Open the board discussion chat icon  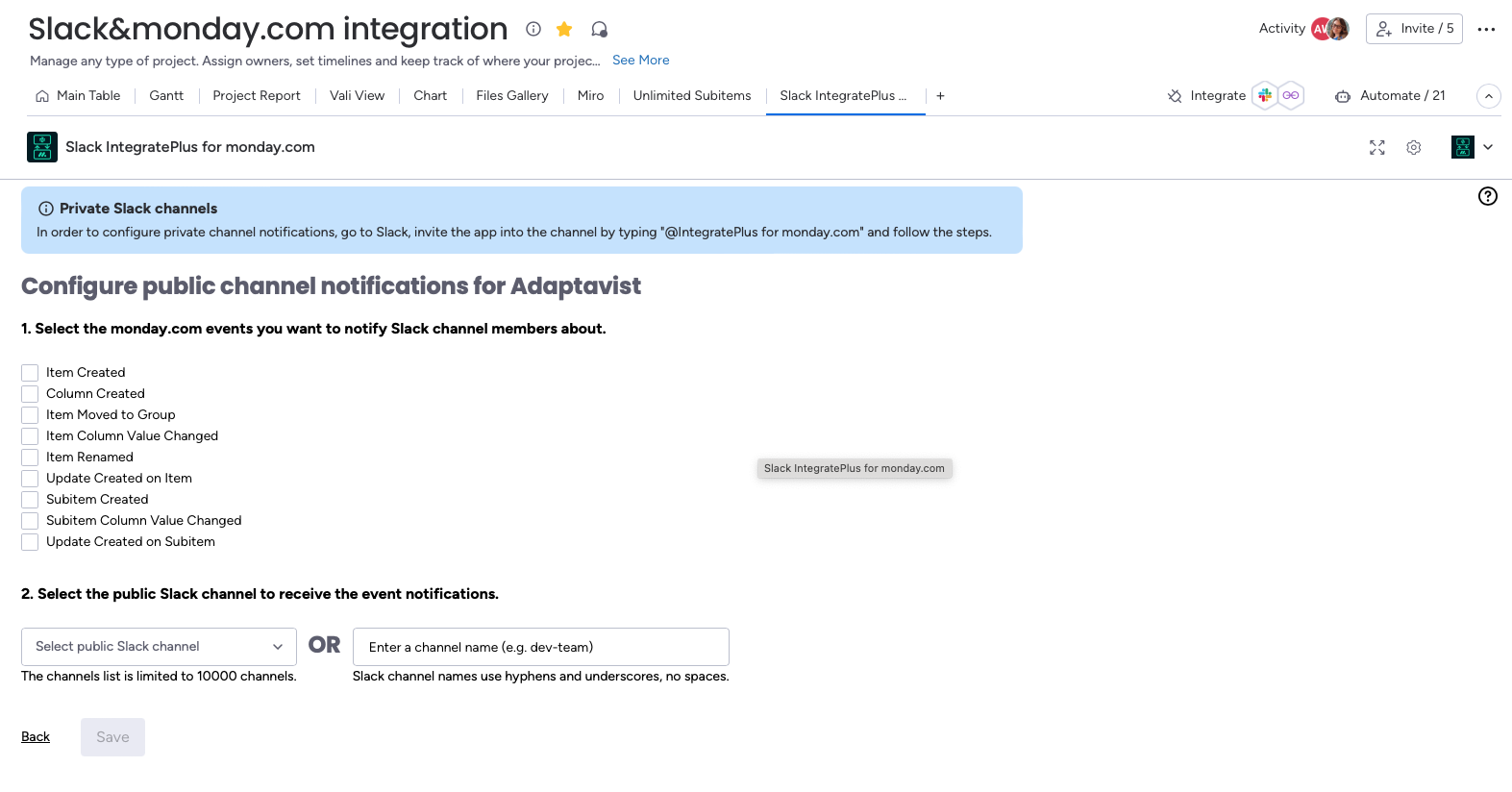tap(599, 29)
